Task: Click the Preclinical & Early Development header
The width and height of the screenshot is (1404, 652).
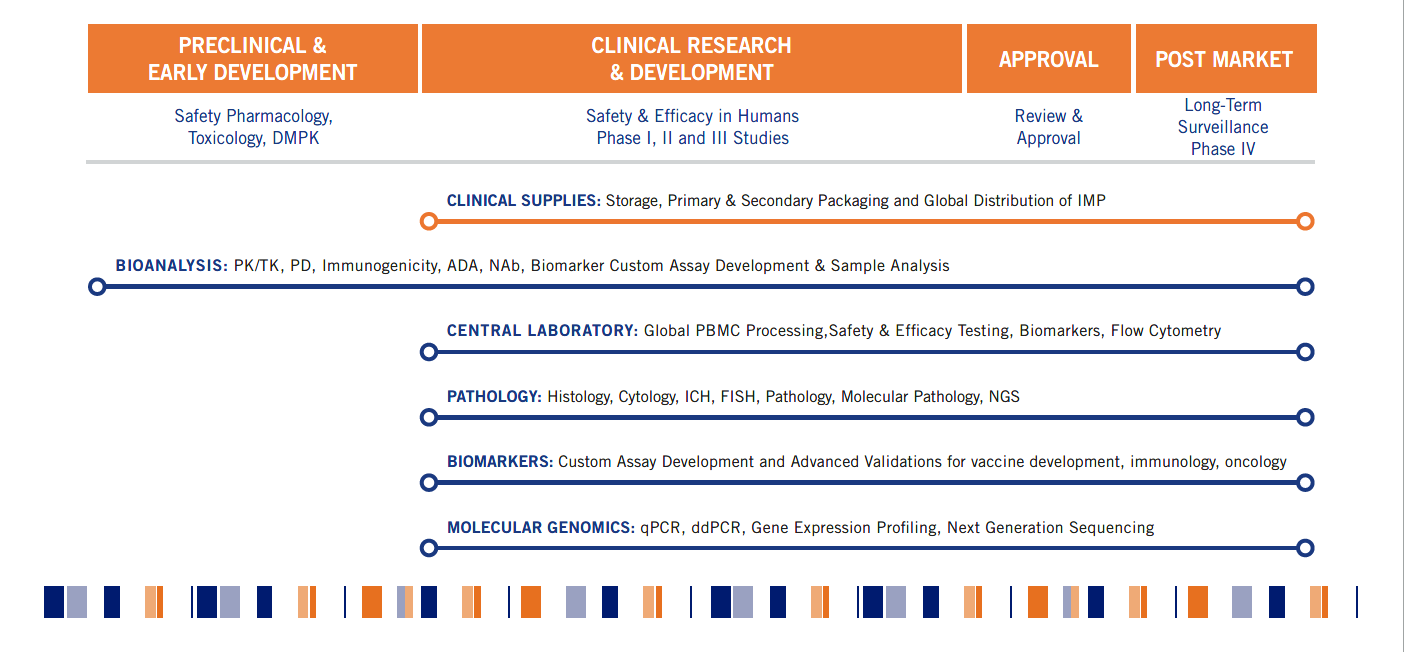Action: tap(253, 59)
